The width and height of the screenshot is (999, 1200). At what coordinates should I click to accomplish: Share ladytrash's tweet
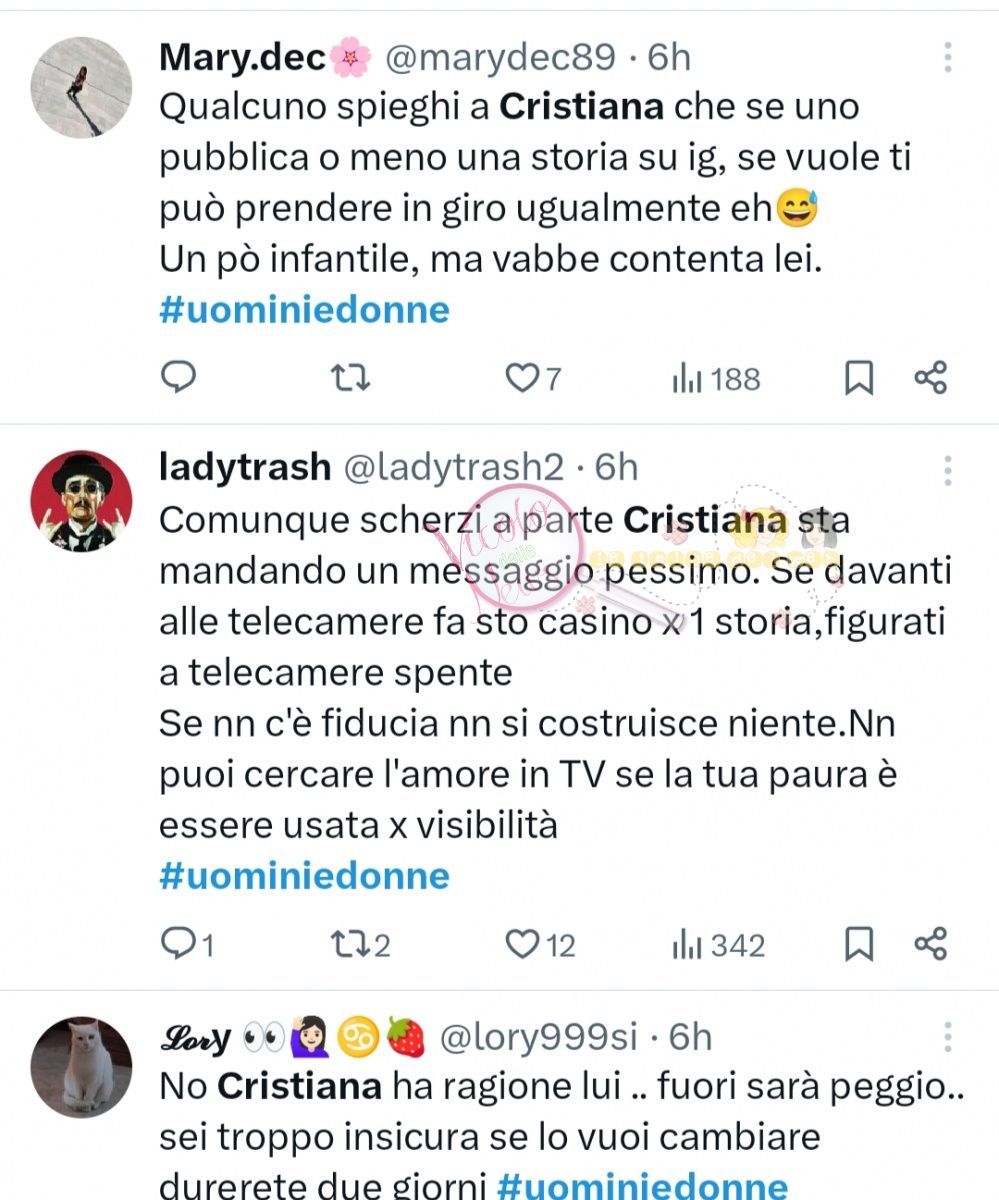[931, 943]
